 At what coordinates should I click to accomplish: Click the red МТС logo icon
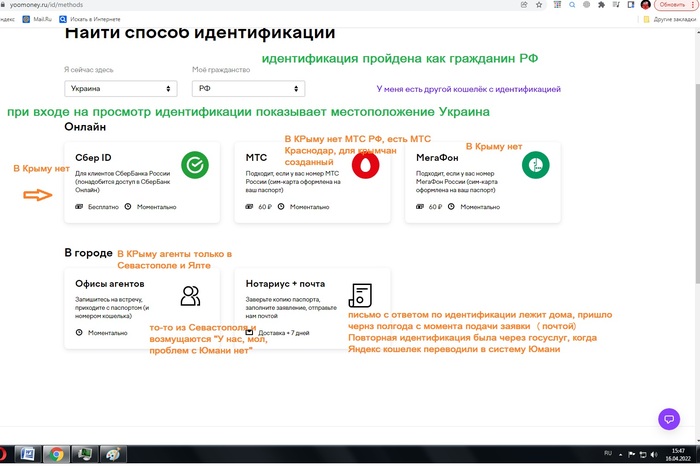pos(366,166)
